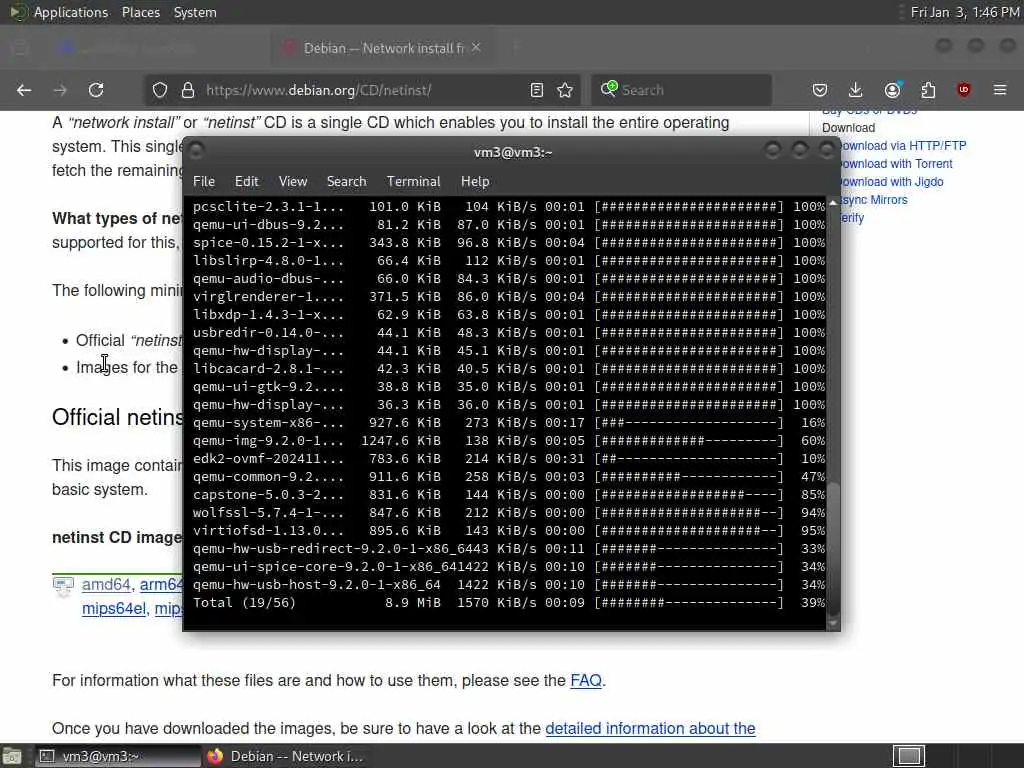Click the edk2-ovmf download row
Screen dimensions: 1024x768
click(508, 458)
